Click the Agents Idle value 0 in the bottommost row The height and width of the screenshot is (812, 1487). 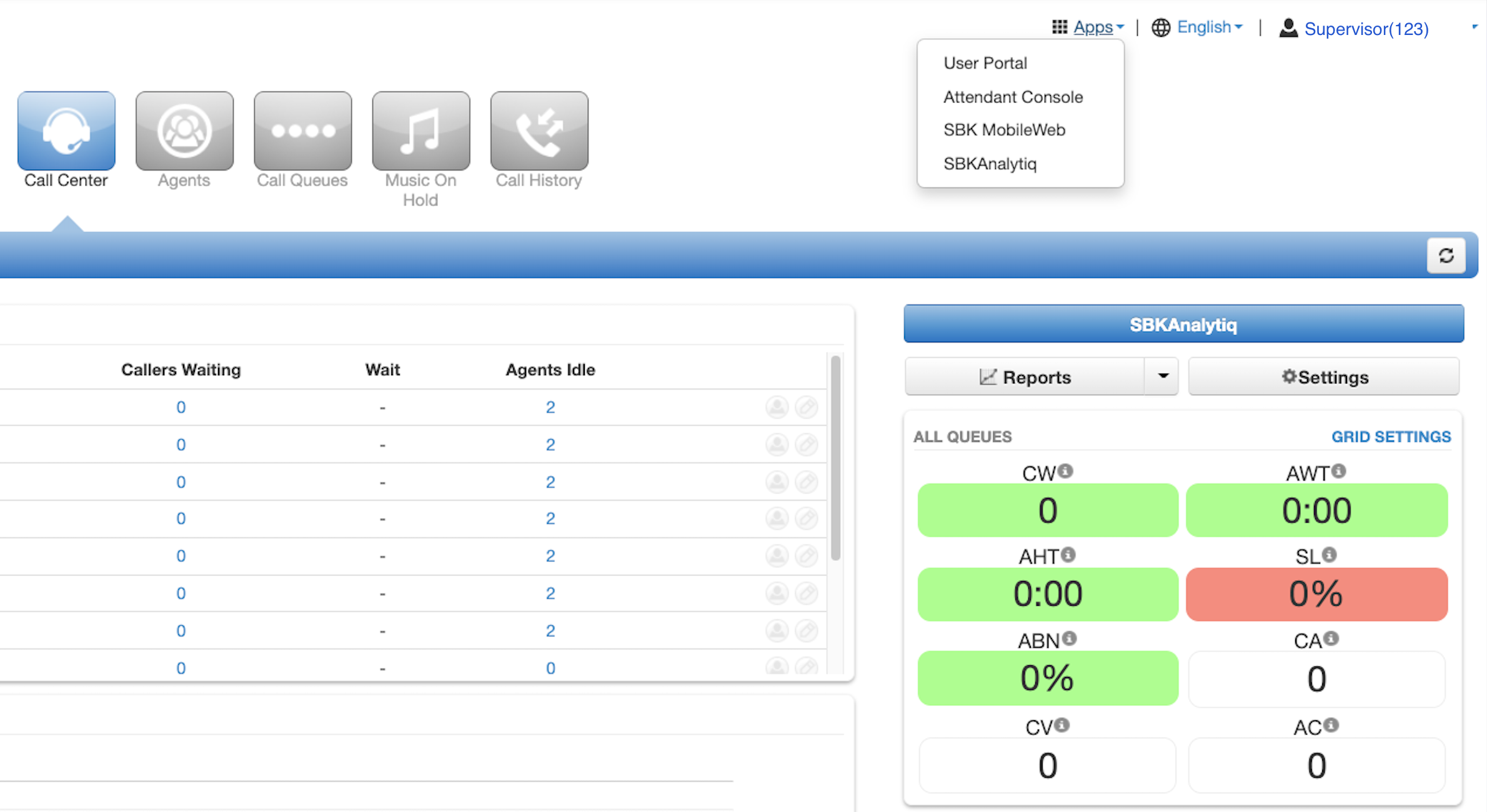click(550, 668)
